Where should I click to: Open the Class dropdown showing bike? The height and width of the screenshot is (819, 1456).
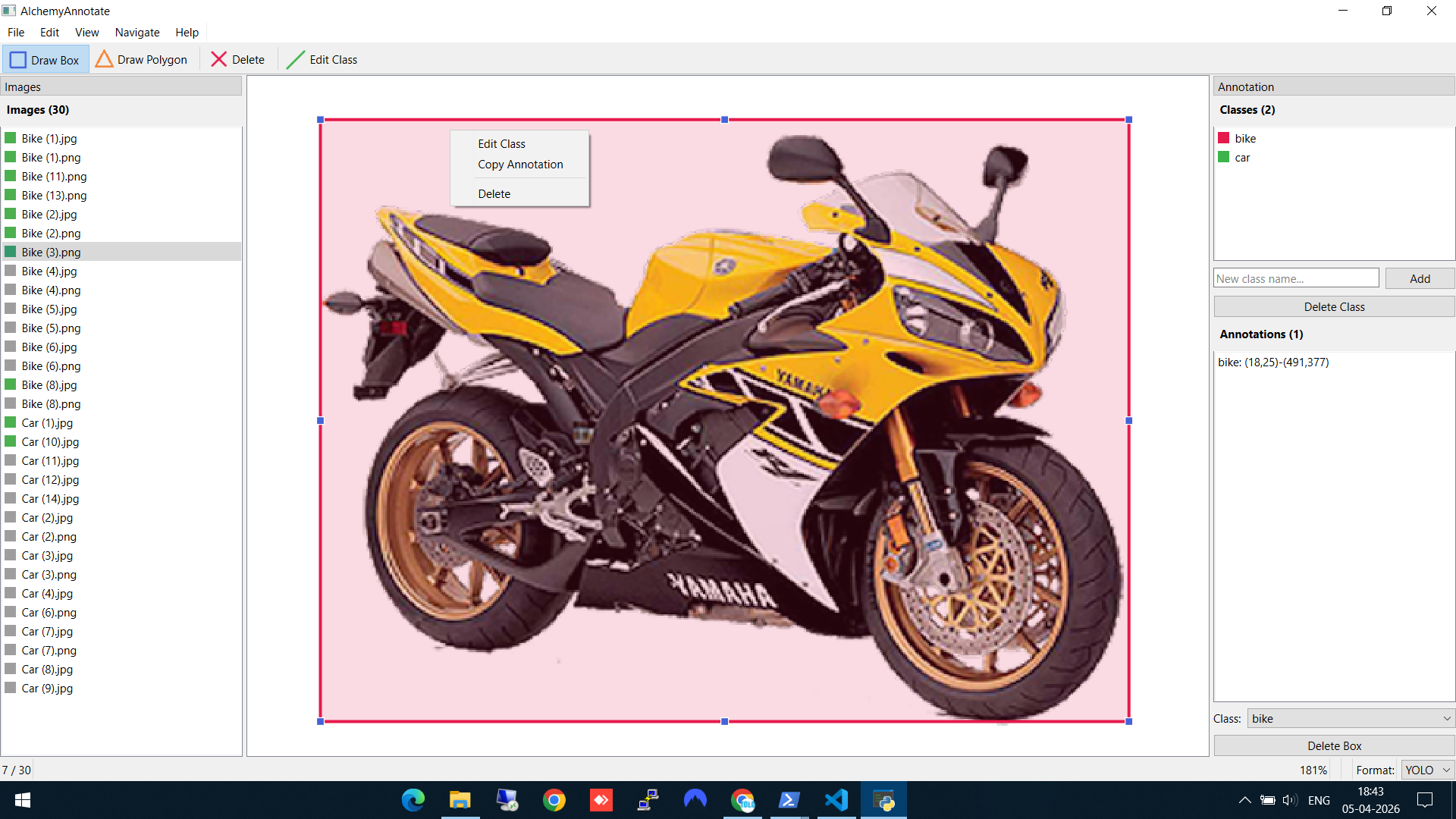(1350, 718)
